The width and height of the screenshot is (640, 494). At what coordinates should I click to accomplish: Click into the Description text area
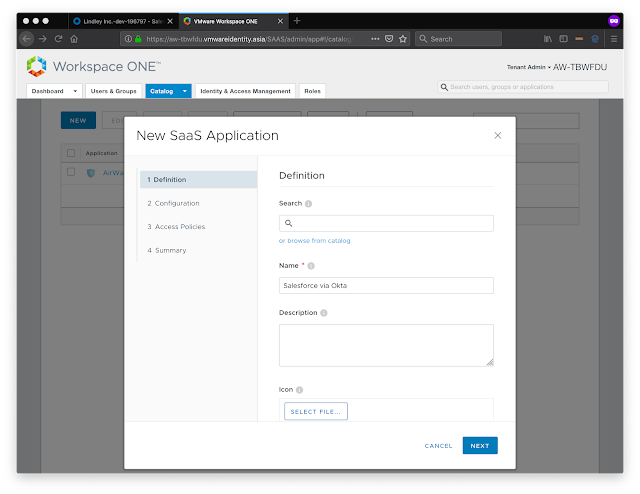point(386,345)
